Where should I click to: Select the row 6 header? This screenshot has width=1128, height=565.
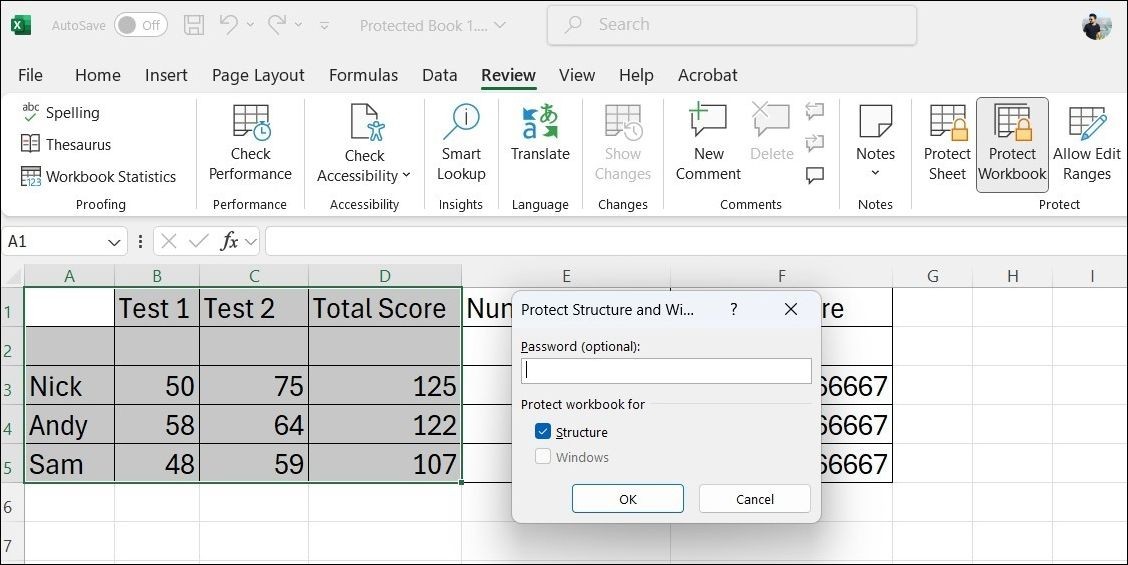tap(12, 507)
